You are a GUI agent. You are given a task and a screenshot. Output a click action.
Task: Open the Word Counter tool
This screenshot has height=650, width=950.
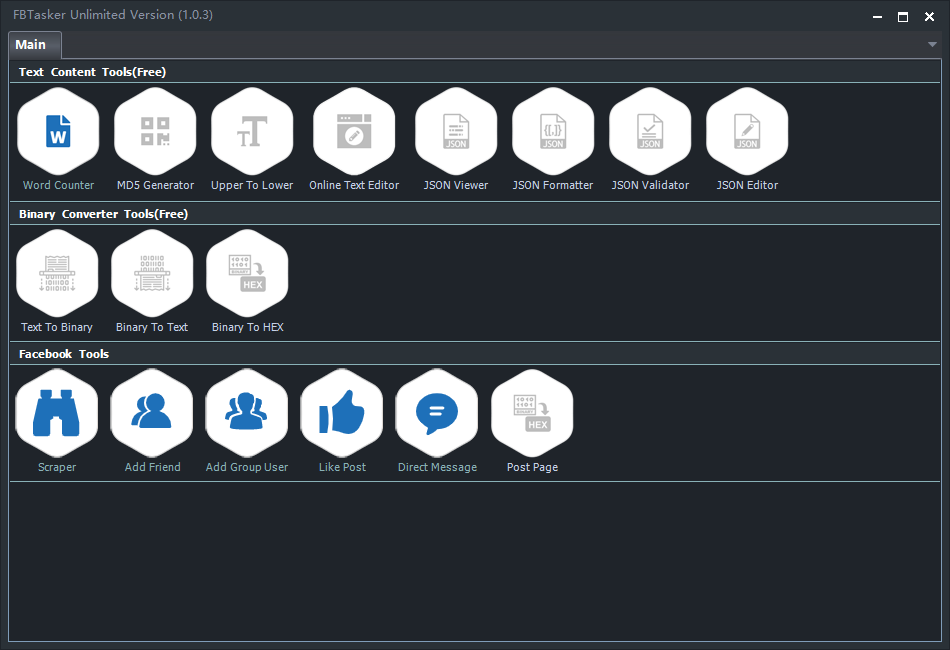(58, 131)
